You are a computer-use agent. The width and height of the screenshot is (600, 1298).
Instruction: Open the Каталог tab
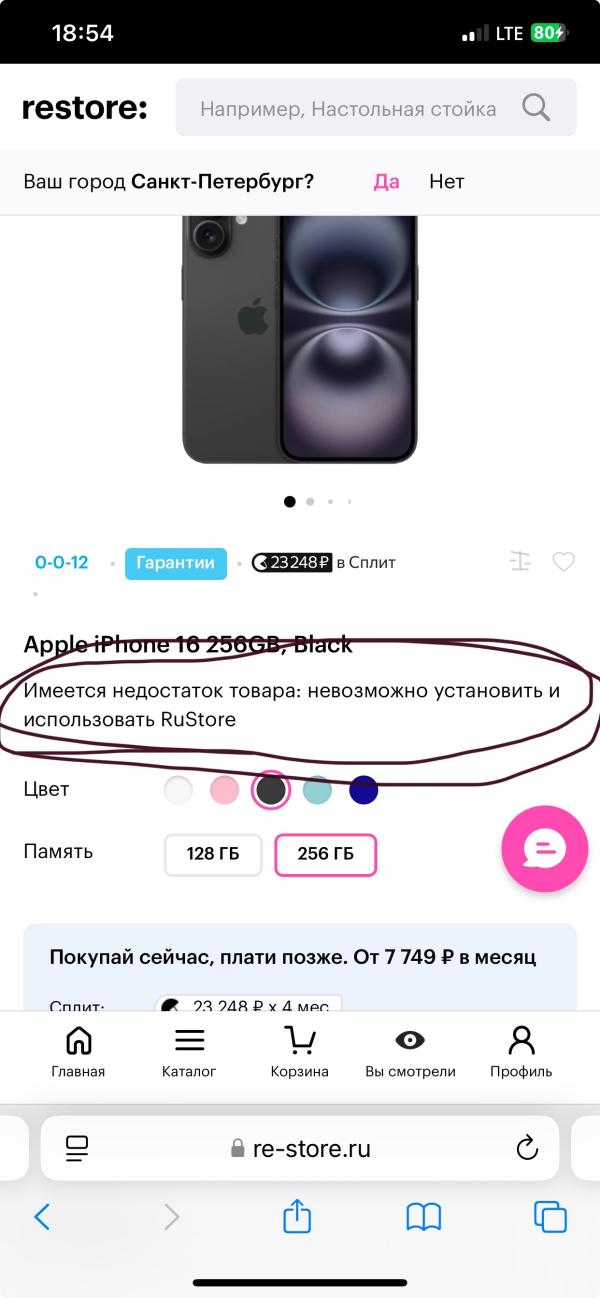pos(189,1052)
